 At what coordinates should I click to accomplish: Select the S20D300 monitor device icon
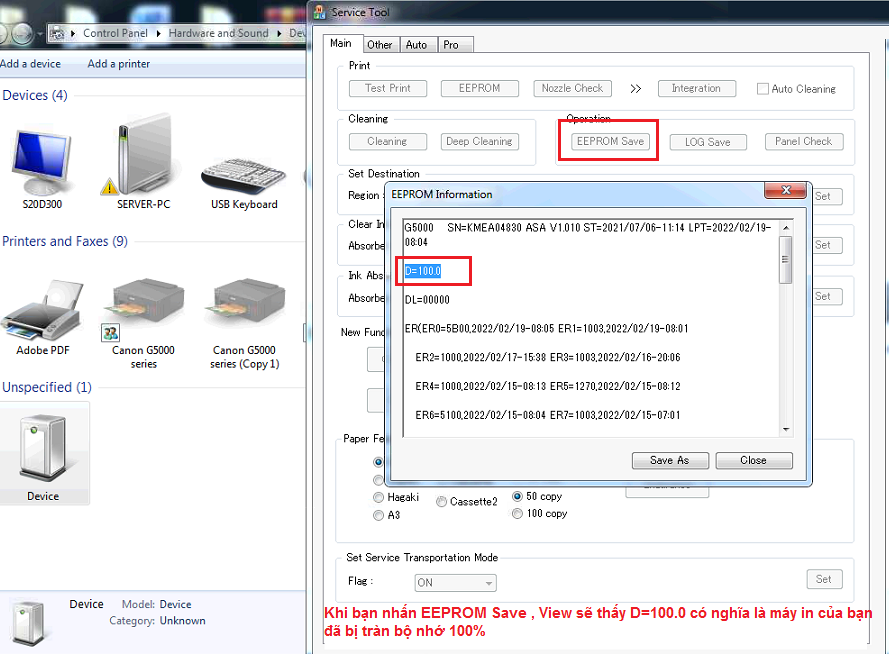tap(42, 163)
